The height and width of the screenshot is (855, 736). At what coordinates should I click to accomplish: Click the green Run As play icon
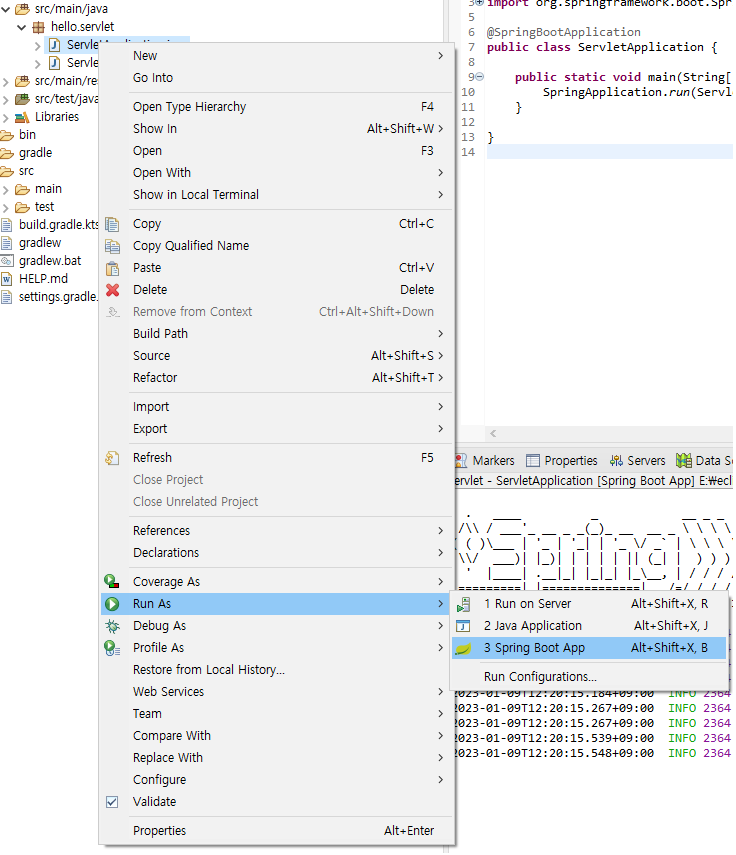(112, 604)
